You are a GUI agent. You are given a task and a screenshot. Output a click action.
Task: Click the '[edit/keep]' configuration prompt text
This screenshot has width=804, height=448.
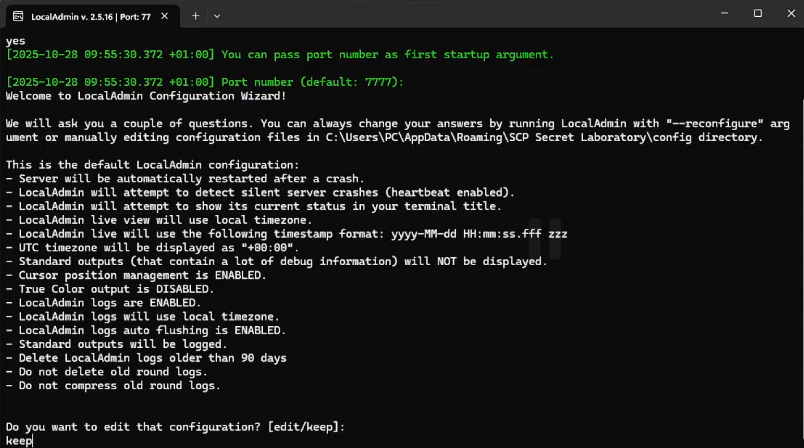[x=303, y=427]
